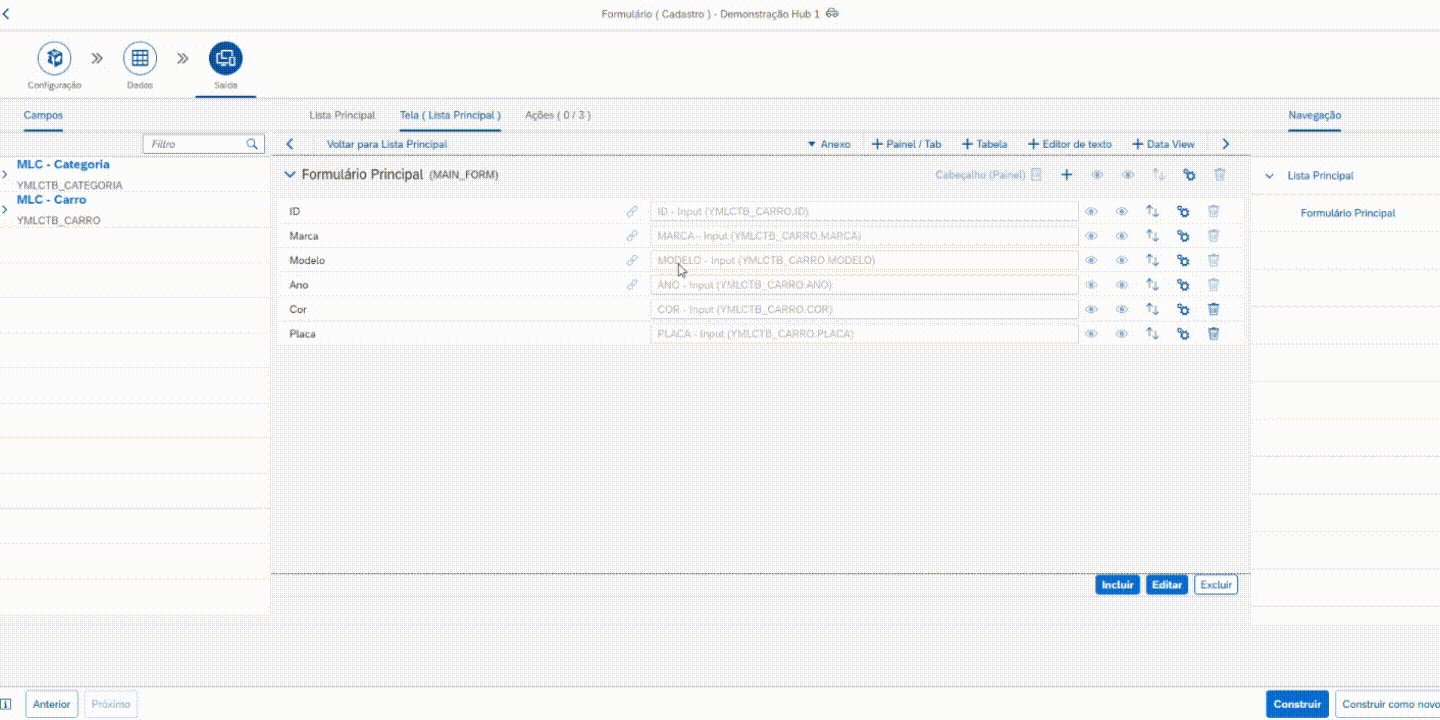
Task: Click the Saída step icon
Action: pyautogui.click(x=225, y=58)
